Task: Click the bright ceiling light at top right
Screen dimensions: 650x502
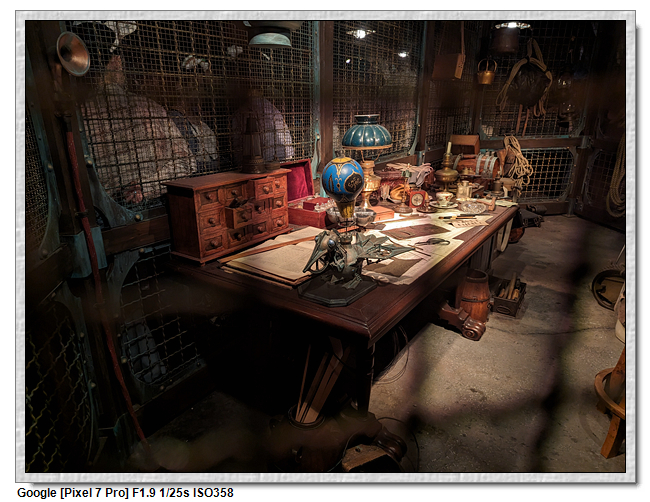Action: point(512,25)
